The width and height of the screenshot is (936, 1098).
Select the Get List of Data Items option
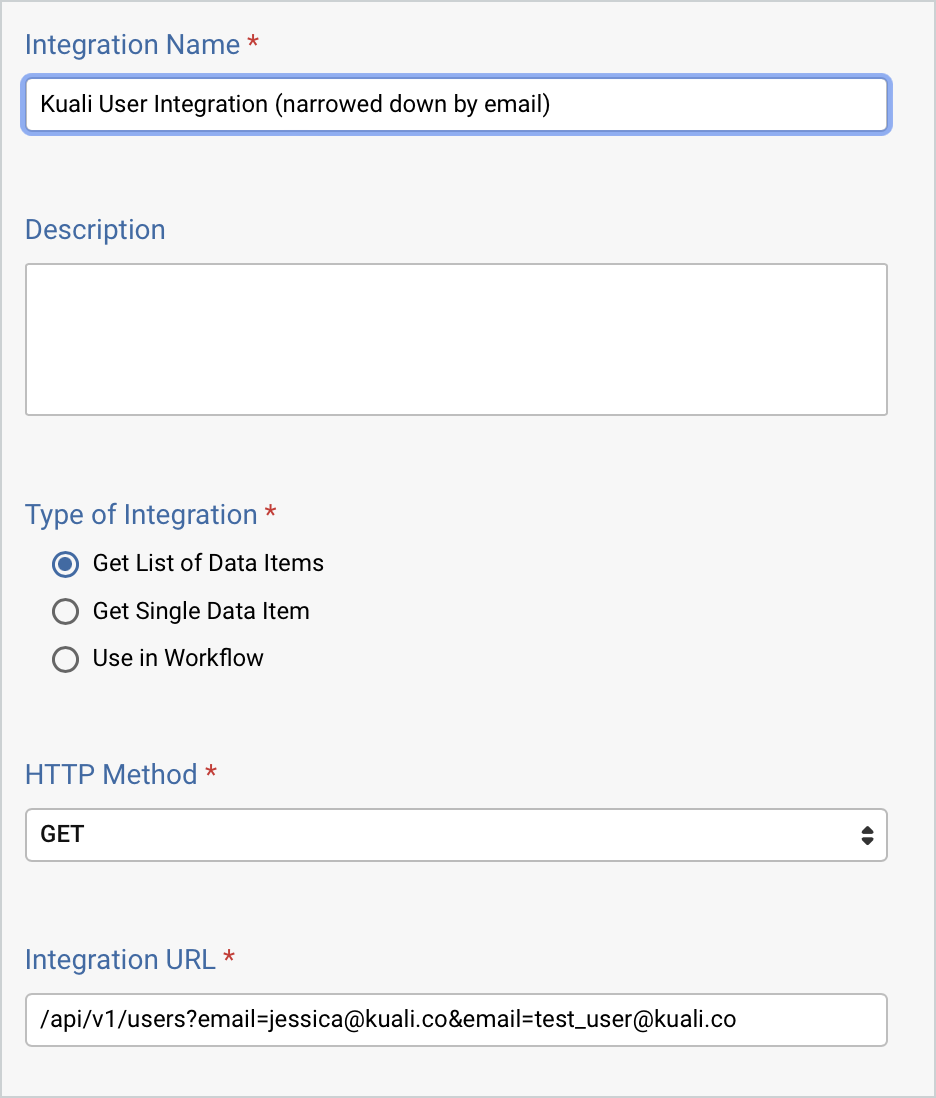(x=65, y=564)
